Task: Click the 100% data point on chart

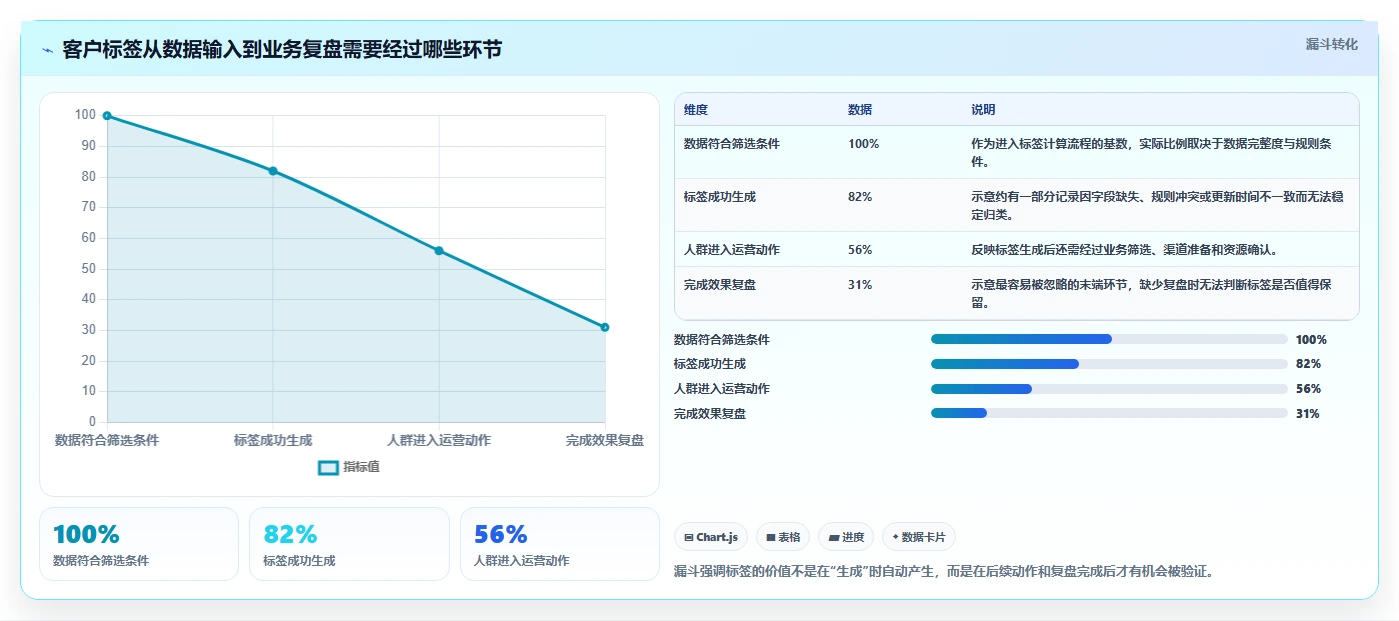Action: (x=107, y=116)
